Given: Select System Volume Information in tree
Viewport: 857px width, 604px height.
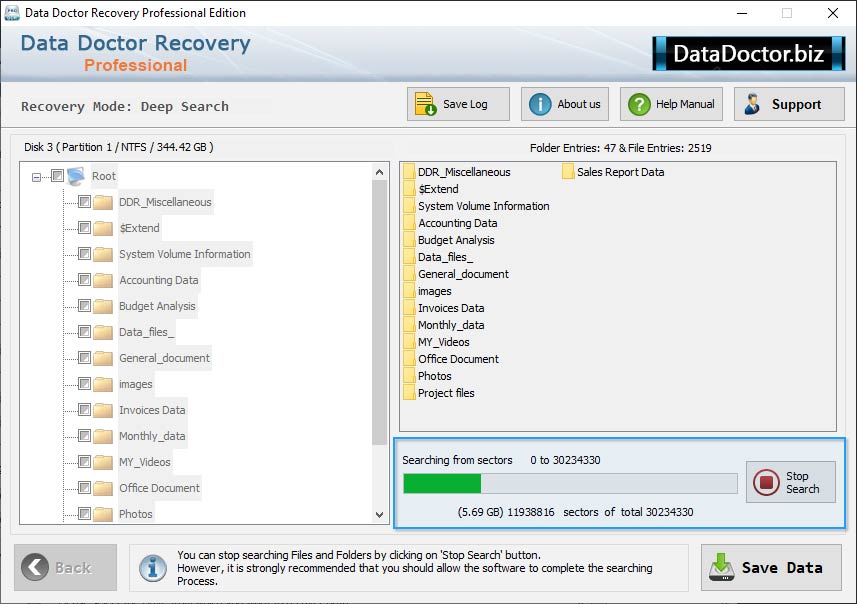Looking at the screenshot, I should (x=184, y=254).
